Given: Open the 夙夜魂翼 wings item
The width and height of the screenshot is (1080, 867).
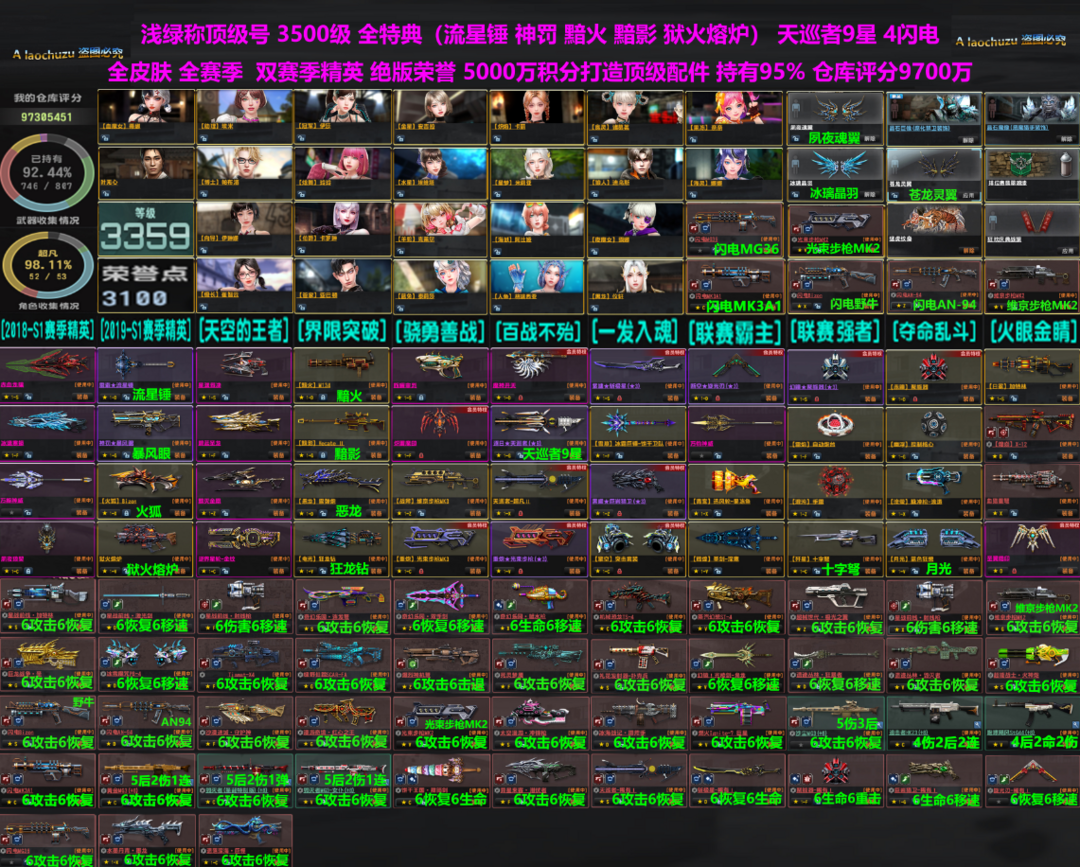Looking at the screenshot, I should (835, 118).
